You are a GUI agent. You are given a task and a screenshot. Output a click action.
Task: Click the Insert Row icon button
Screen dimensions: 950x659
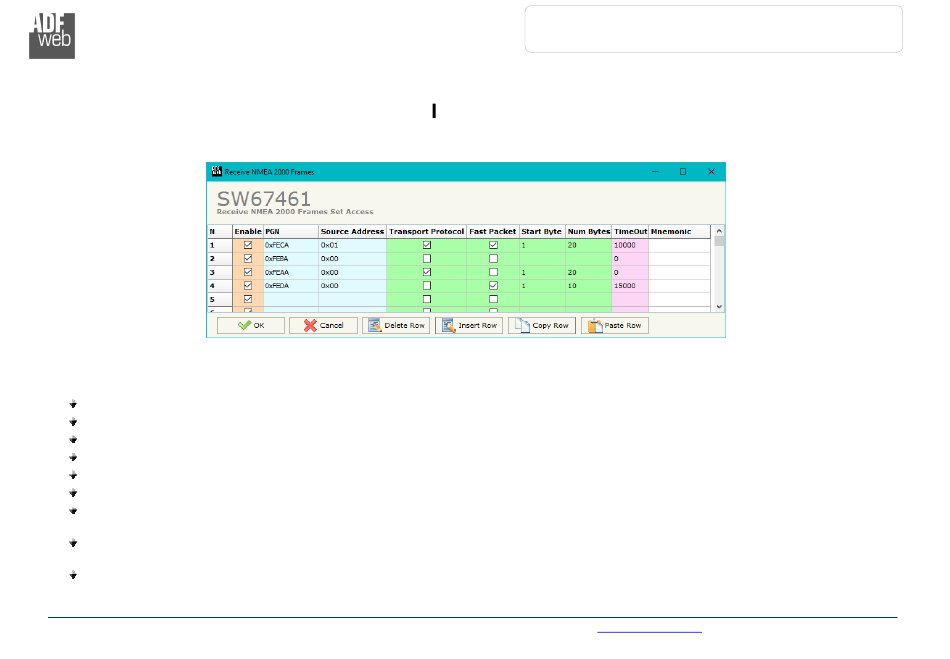[x=469, y=326]
